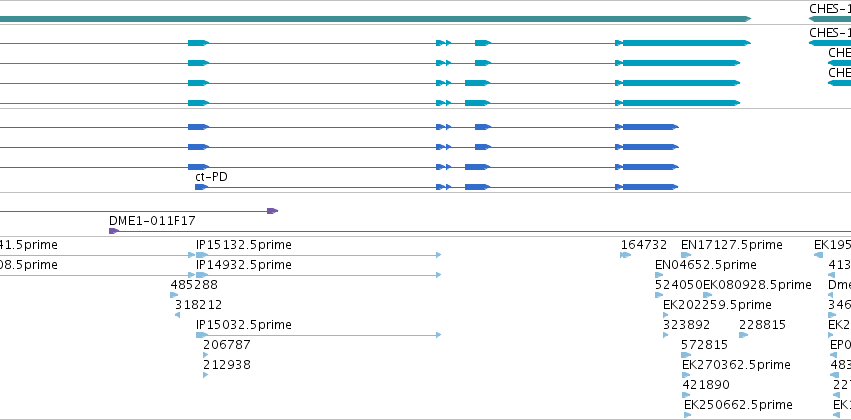Image resolution: width=851 pixels, height=420 pixels.
Task: Select the DME1-011F17 feature label
Action: [153, 221]
